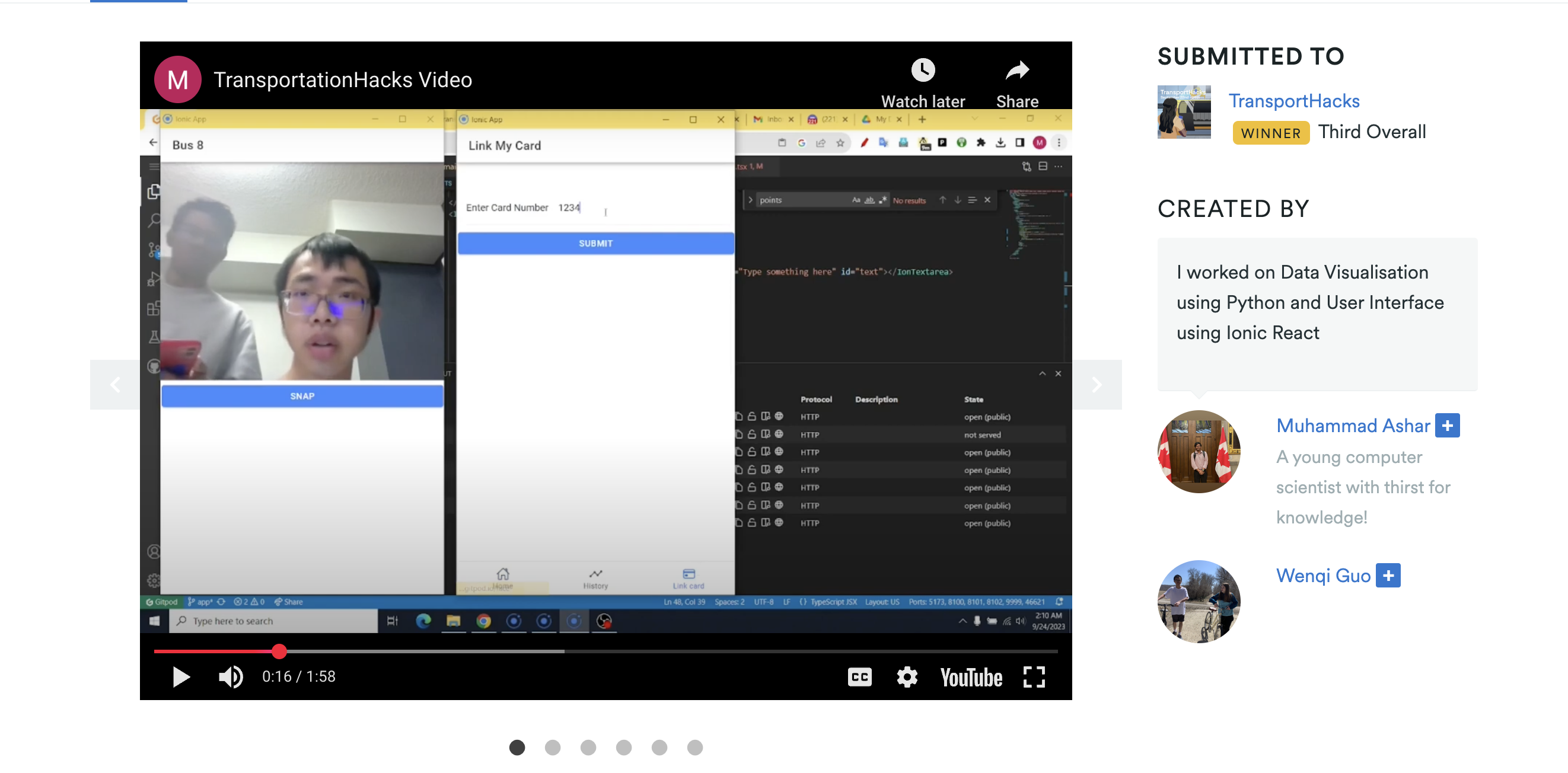Go to next gallery slide arrow

pos(1097,385)
